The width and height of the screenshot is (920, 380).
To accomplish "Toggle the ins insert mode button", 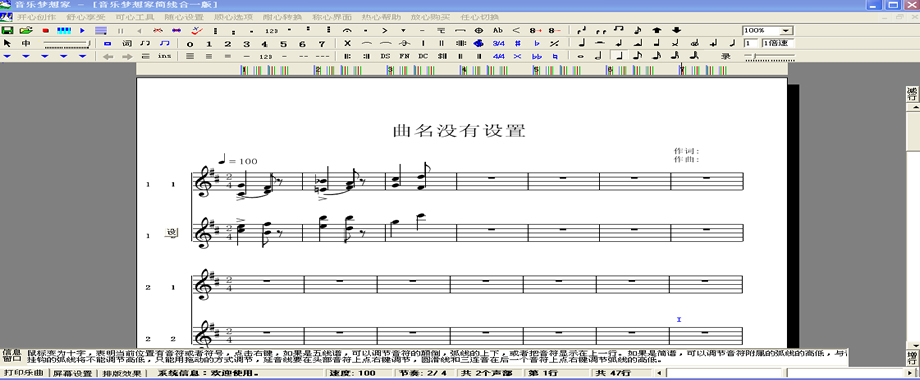I will [x=164, y=56].
